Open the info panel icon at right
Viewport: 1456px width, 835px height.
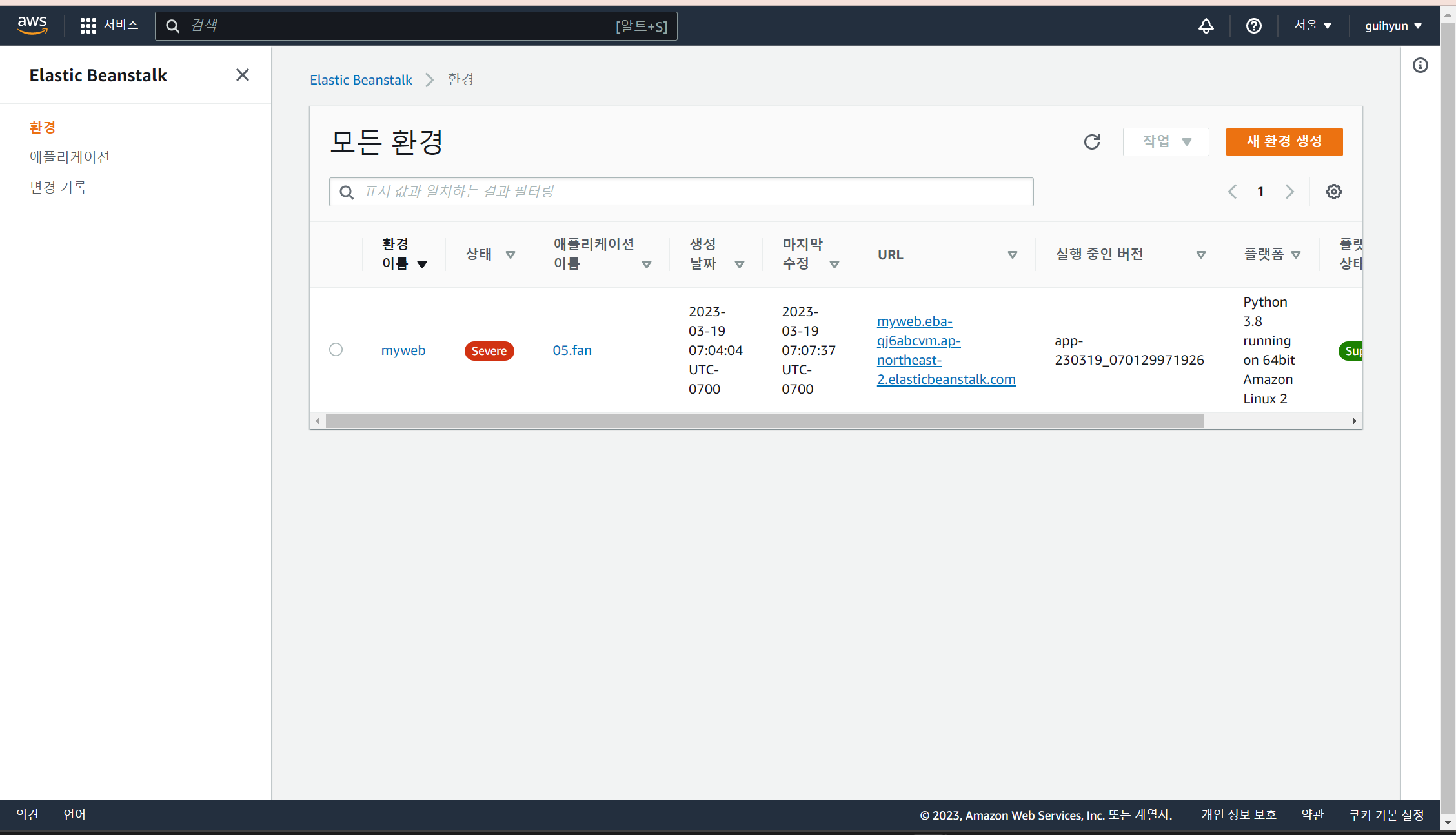tap(1420, 65)
